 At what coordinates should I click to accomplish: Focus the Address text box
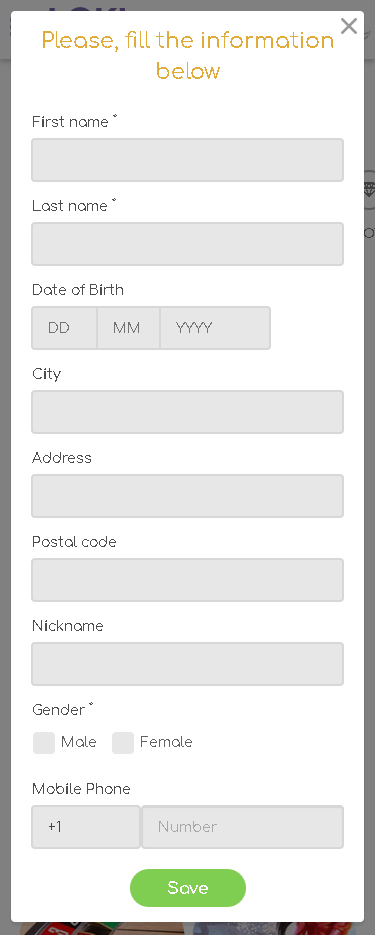click(187, 496)
